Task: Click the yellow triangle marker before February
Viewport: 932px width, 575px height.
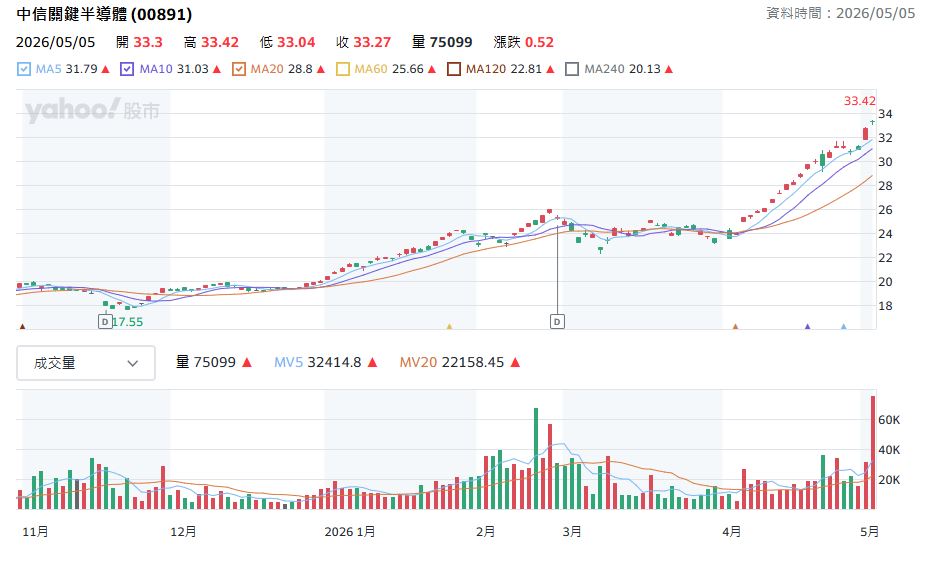Action: tap(449, 326)
